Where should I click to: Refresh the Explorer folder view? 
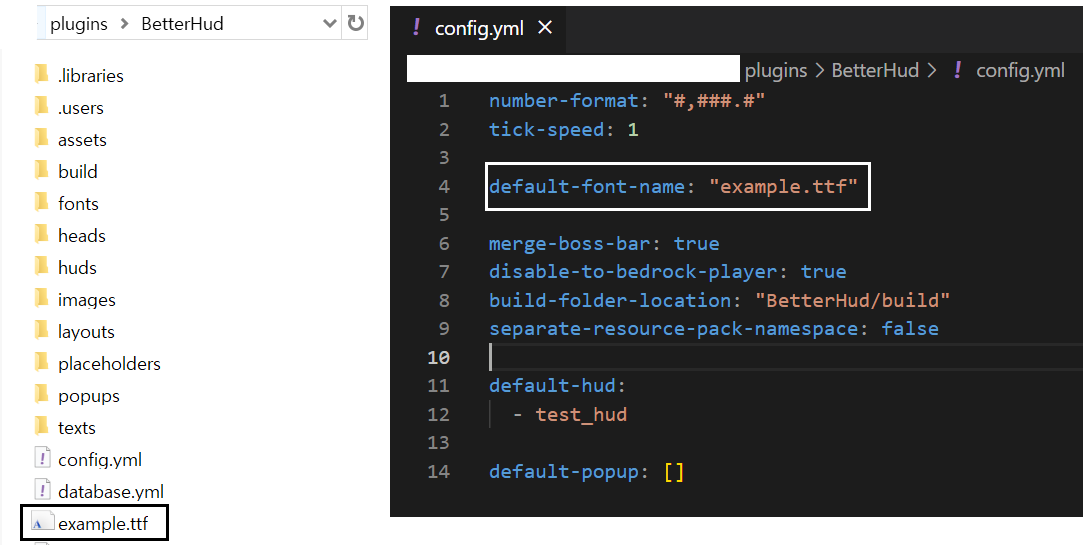356,23
